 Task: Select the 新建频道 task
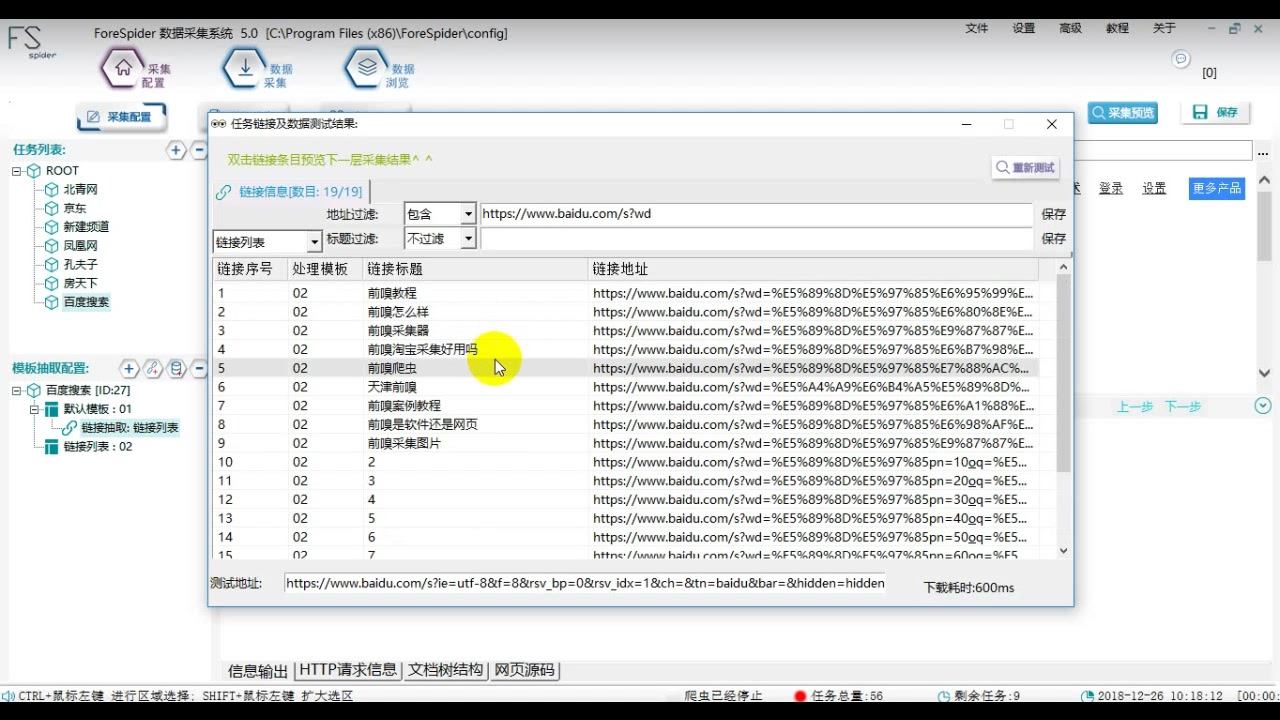pos(86,227)
